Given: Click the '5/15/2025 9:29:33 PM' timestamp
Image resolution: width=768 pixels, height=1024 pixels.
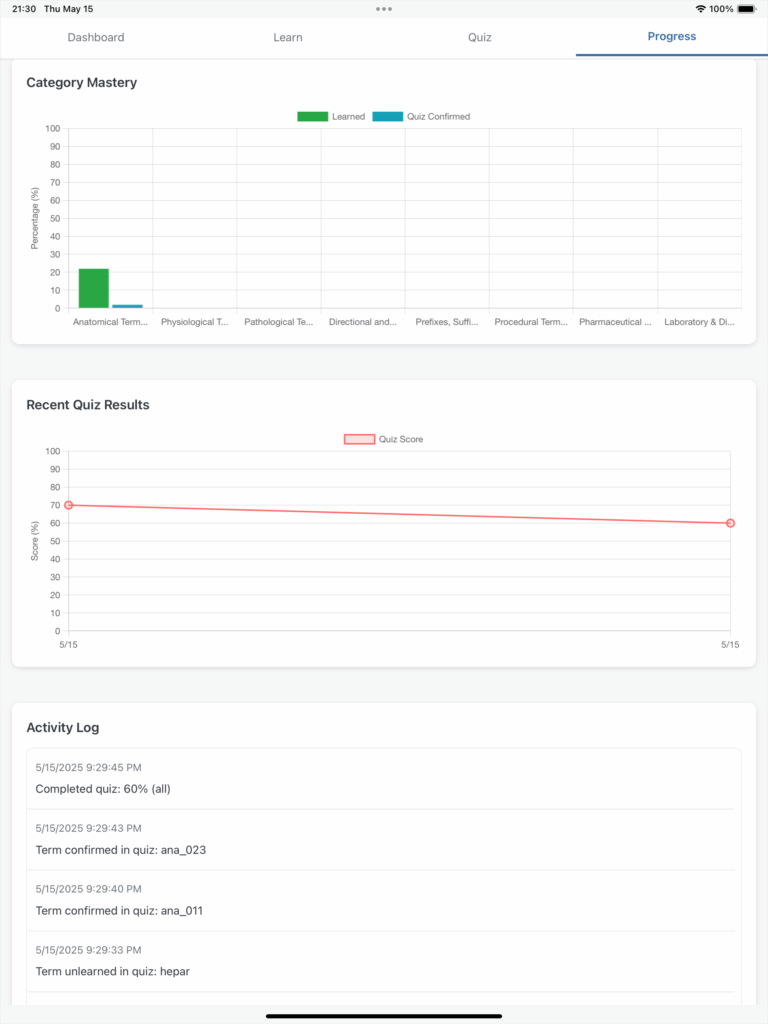Looking at the screenshot, I should (x=88, y=950).
